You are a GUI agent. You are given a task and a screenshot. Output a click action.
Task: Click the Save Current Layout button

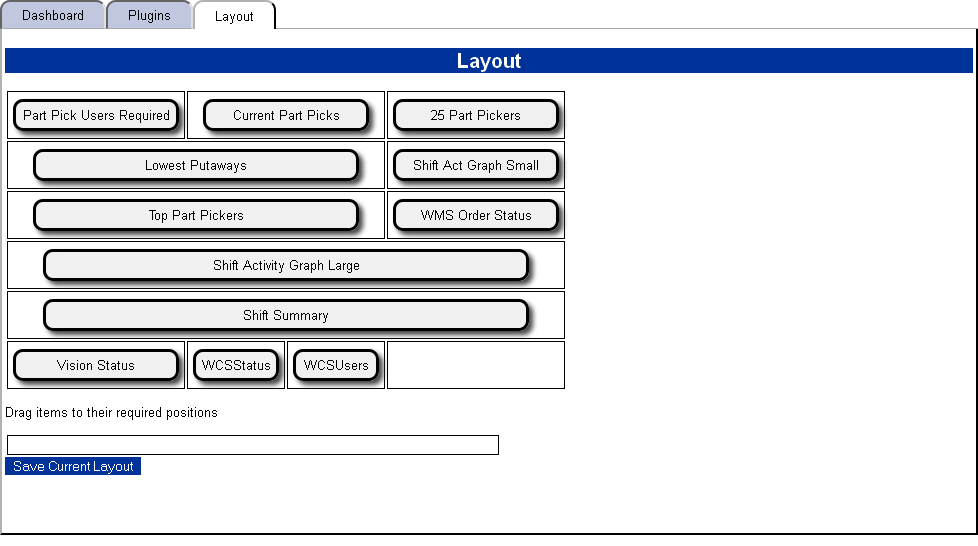pyautogui.click(x=73, y=466)
